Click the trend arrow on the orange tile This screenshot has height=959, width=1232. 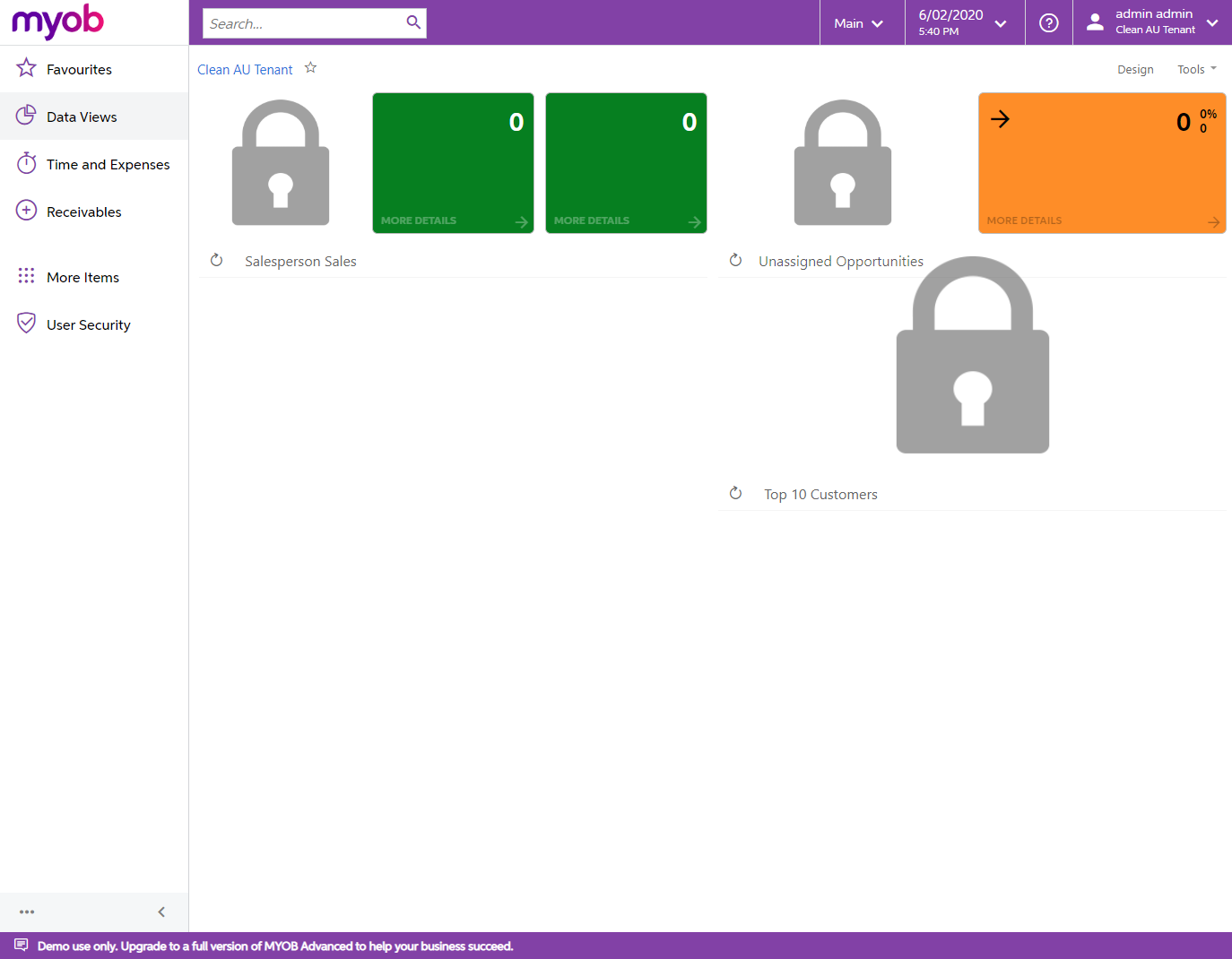tap(1000, 119)
